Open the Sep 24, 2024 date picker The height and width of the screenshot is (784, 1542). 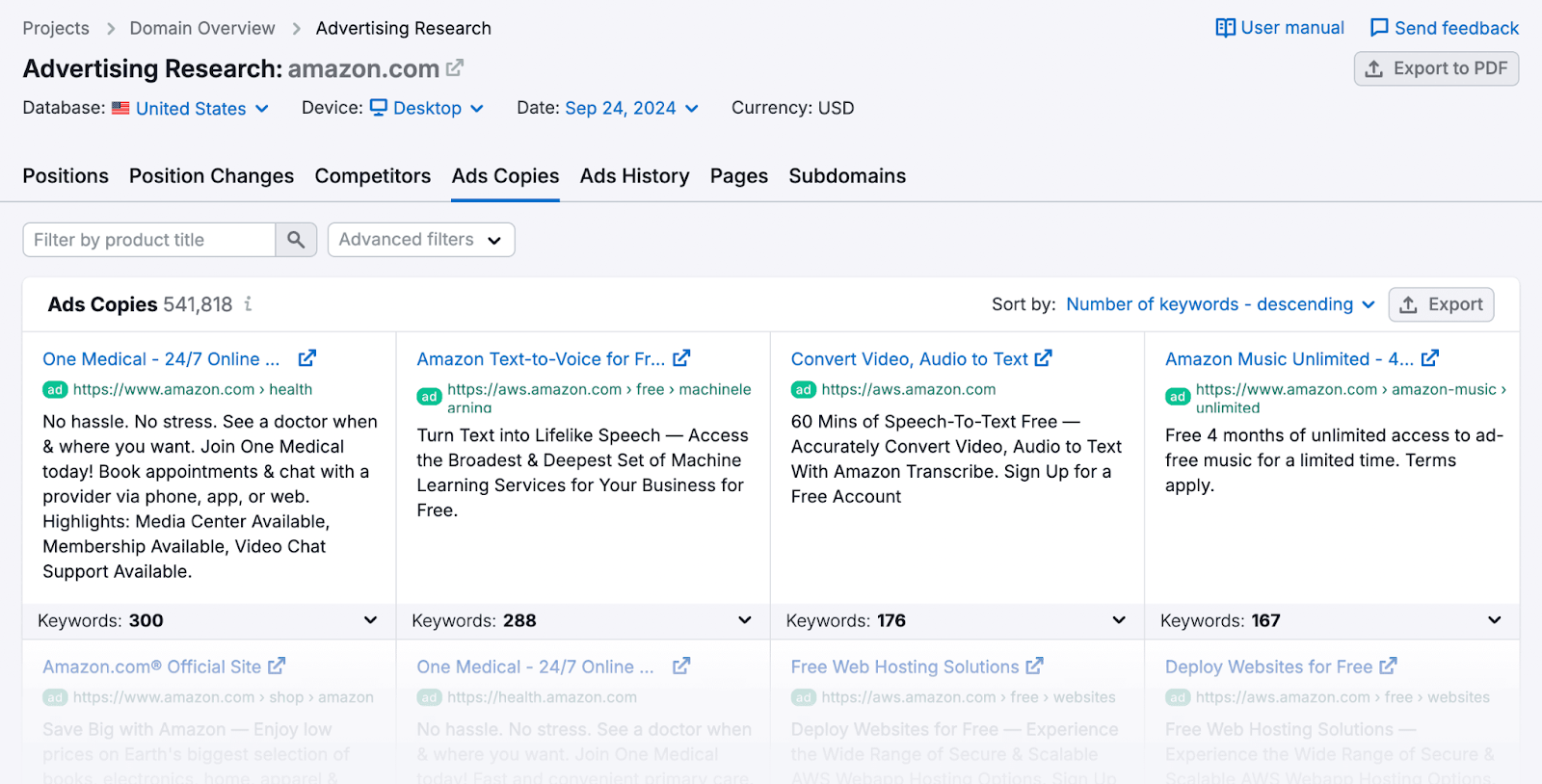point(631,109)
